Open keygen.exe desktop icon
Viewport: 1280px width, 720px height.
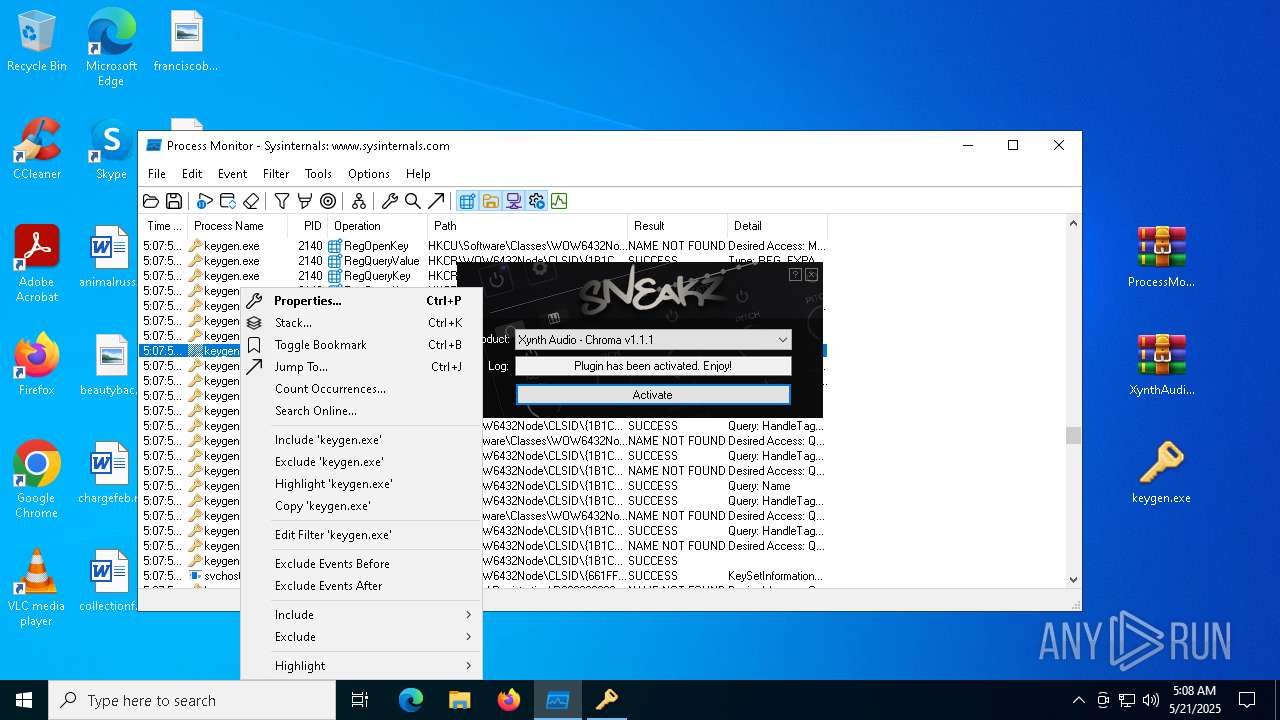tap(1161, 472)
